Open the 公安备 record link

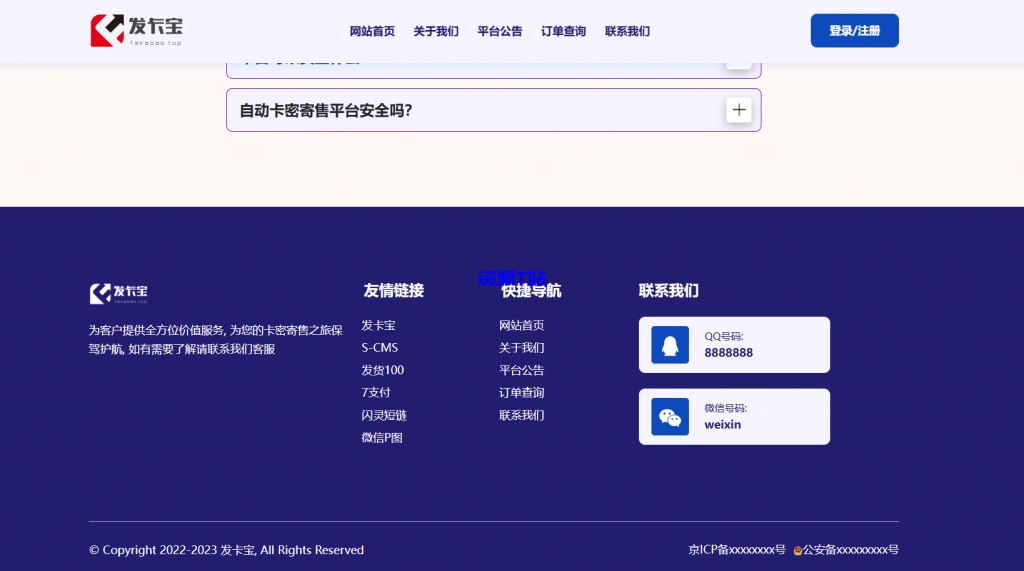(x=850, y=550)
